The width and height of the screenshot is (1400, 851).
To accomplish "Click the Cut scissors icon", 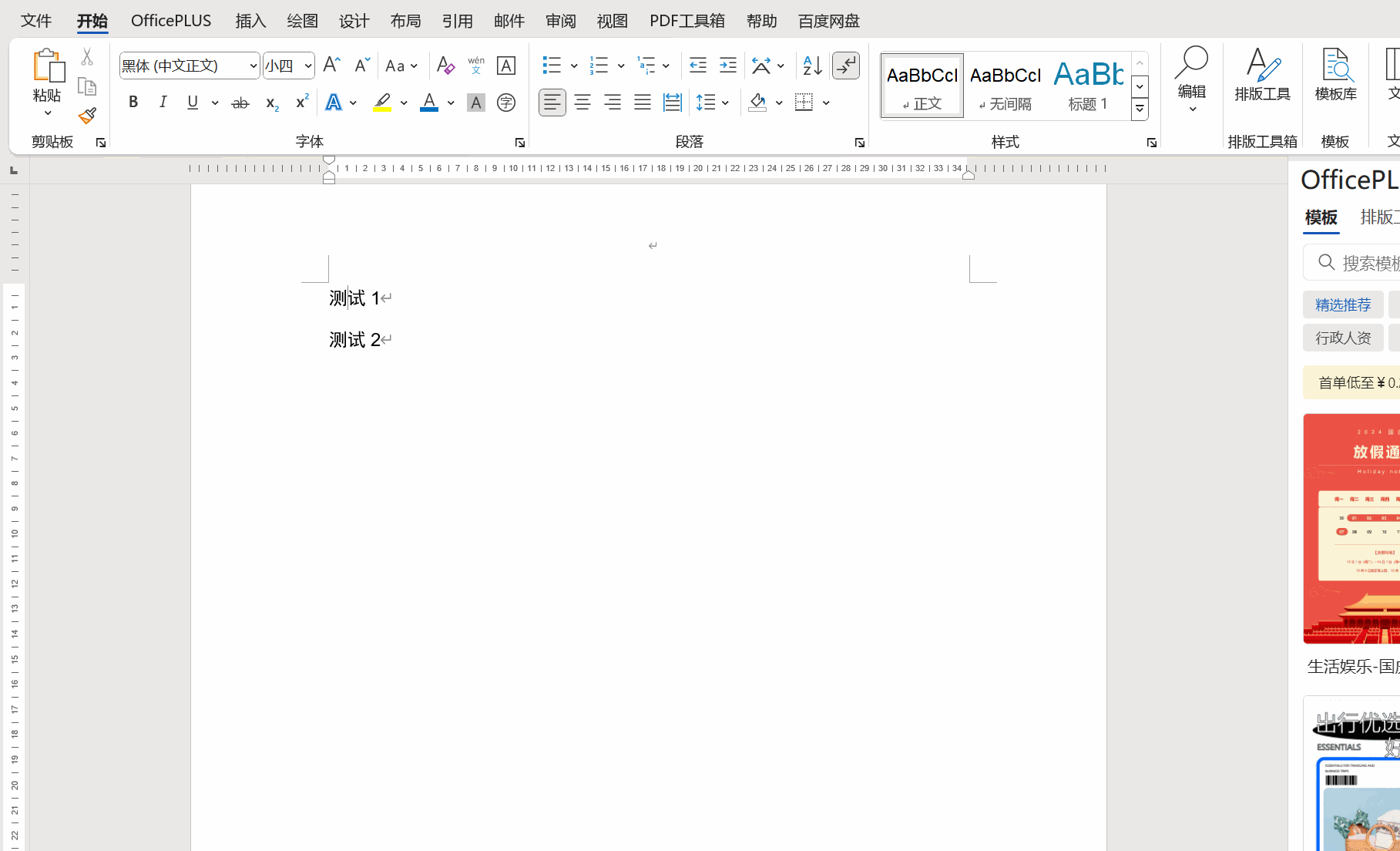I will click(x=87, y=57).
